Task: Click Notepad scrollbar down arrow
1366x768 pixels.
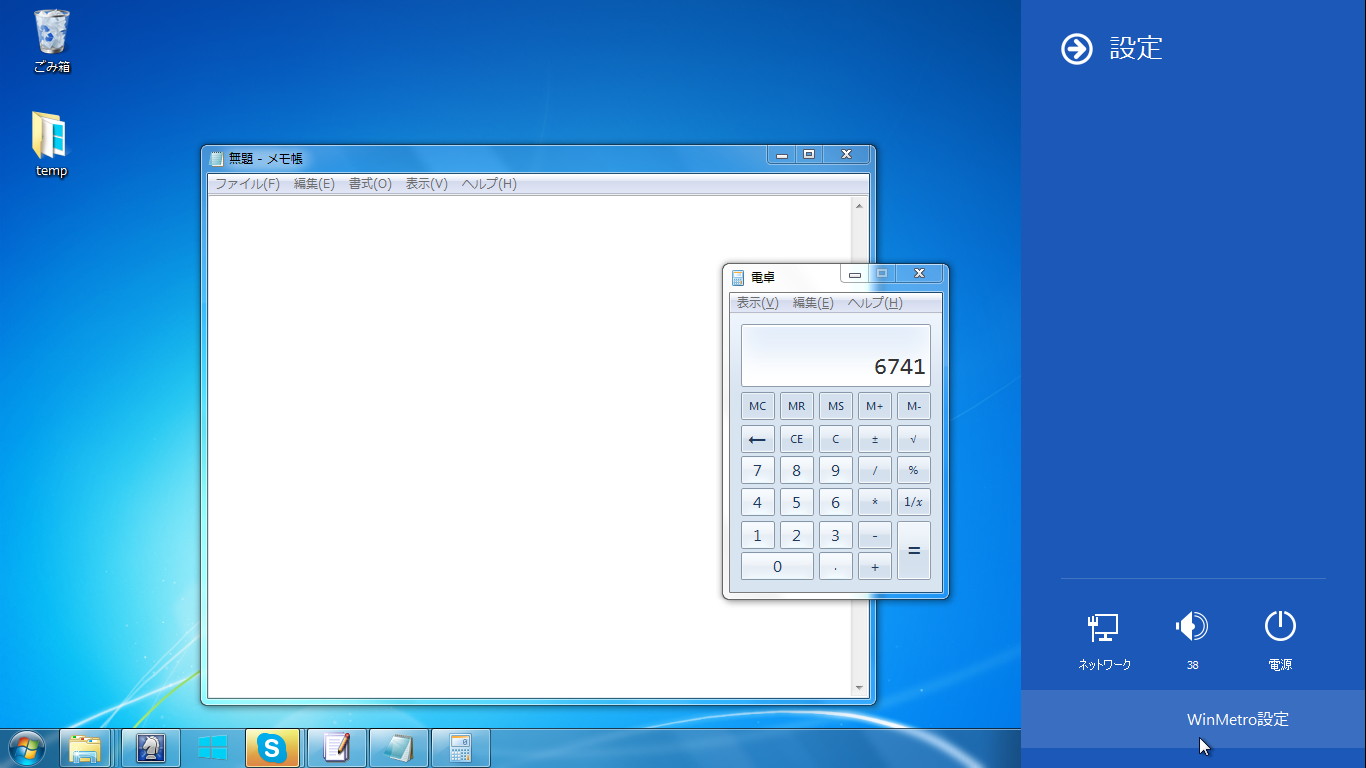Action: pyautogui.click(x=859, y=688)
